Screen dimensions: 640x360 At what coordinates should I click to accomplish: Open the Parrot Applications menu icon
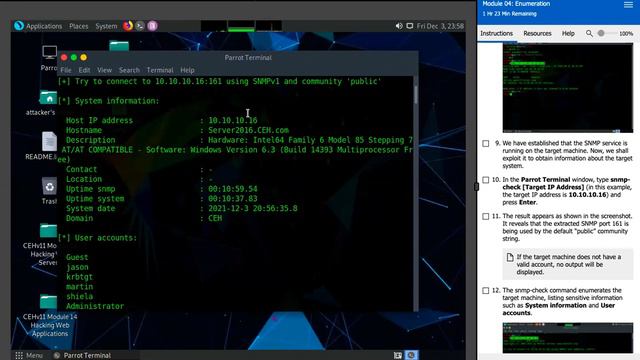pyautogui.click(x=19, y=26)
